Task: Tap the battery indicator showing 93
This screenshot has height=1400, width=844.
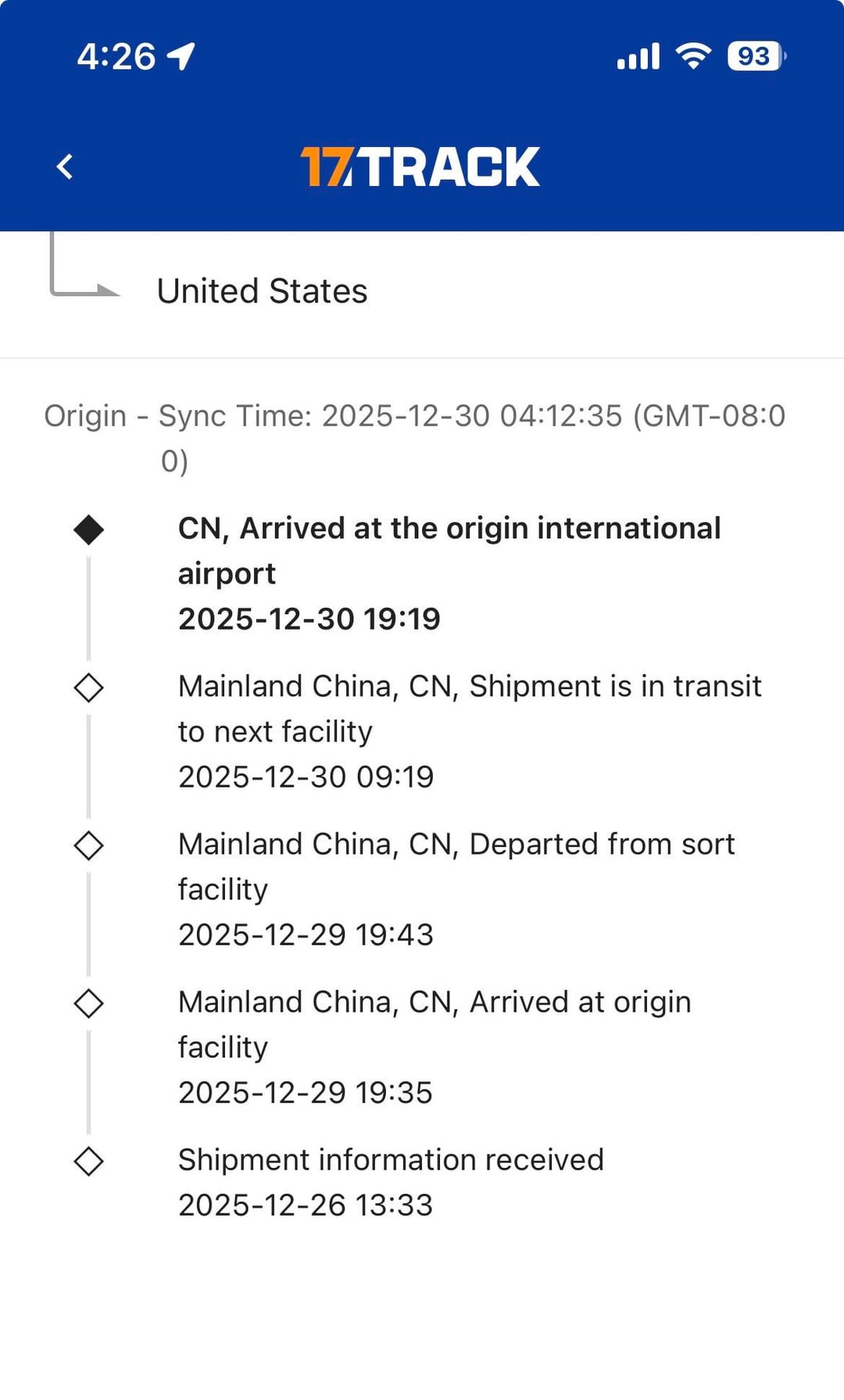Action: tap(755, 56)
